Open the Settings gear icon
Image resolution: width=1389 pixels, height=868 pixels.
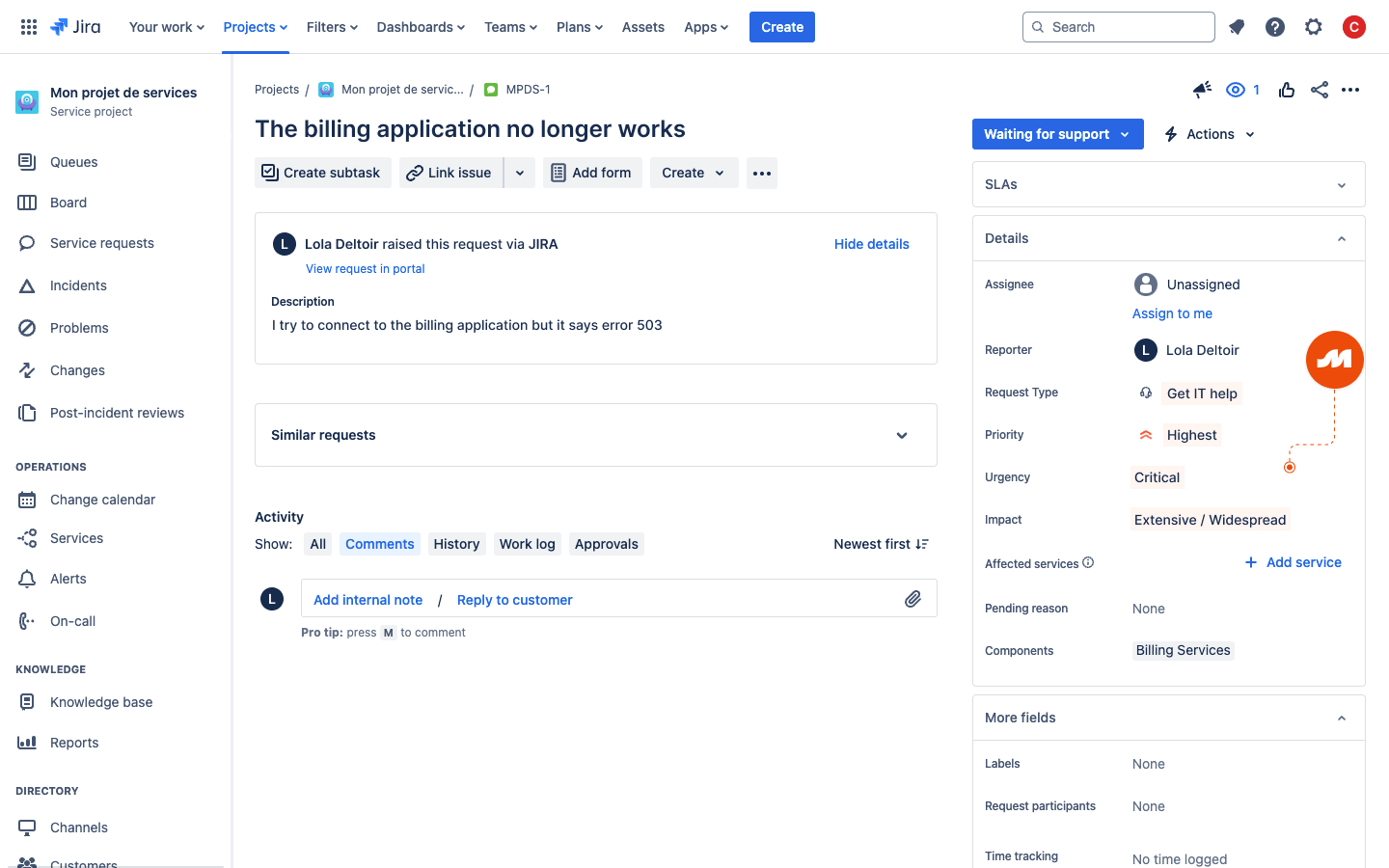coord(1314,27)
